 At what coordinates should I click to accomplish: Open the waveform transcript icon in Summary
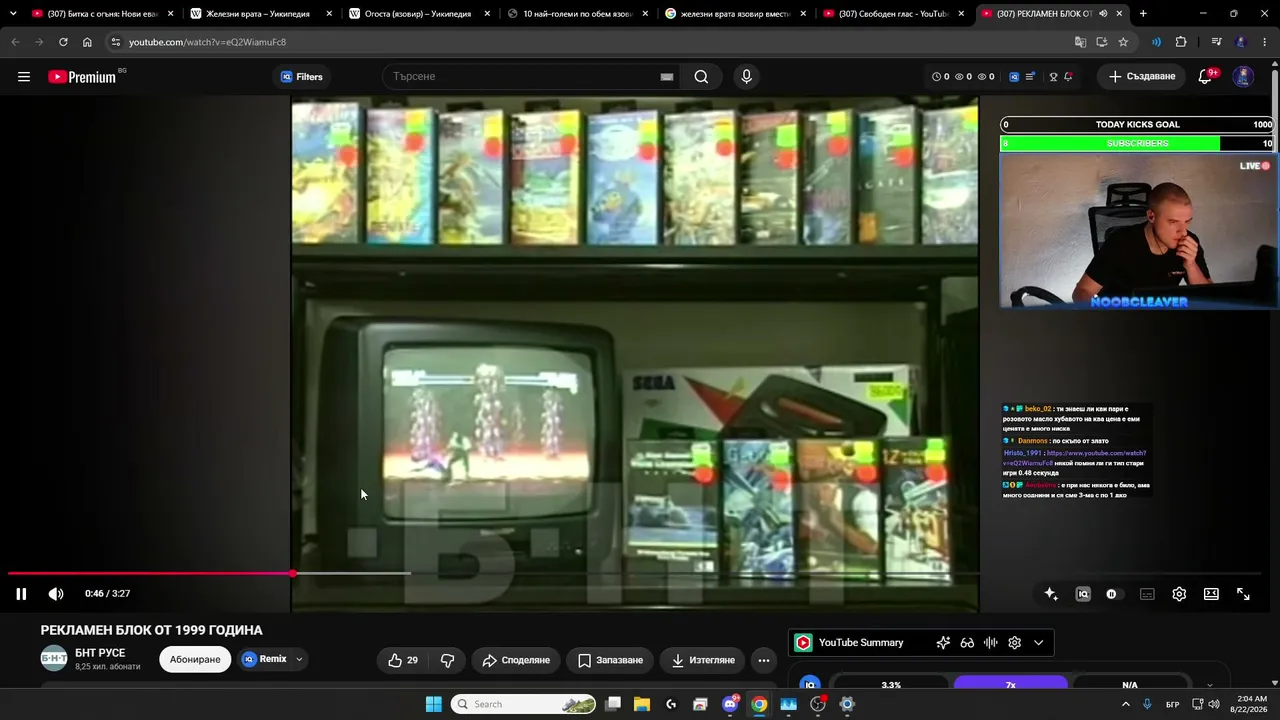tap(991, 643)
